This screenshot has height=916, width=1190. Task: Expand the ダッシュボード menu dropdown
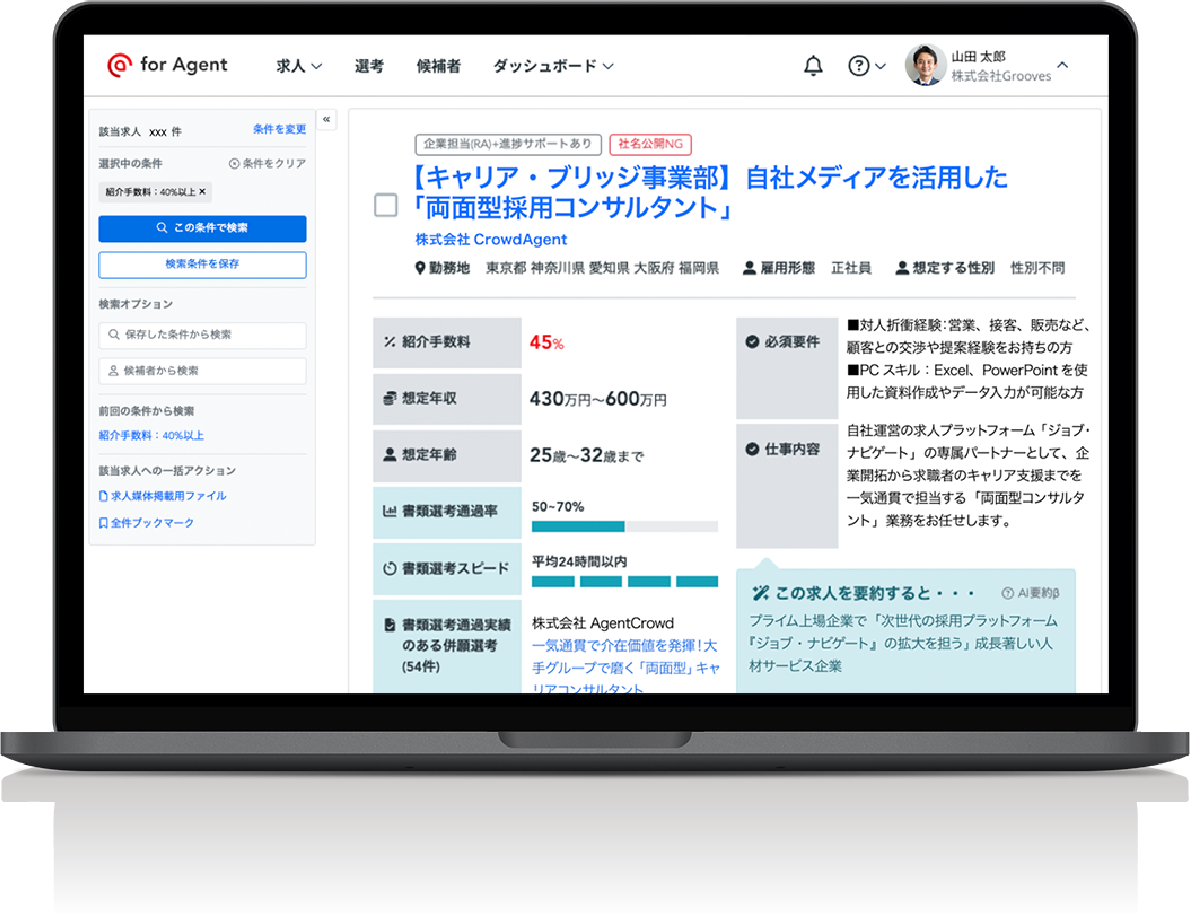(553, 66)
